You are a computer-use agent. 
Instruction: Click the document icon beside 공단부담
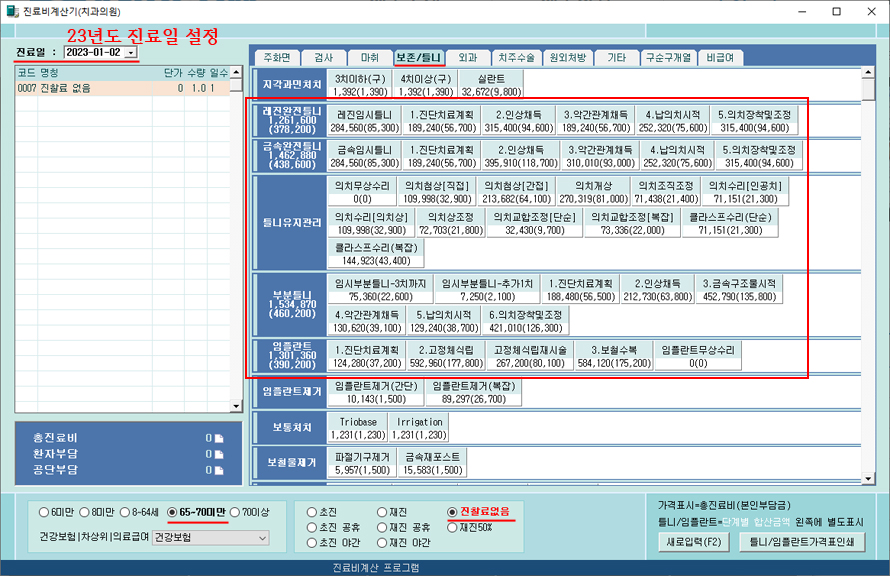pos(219,470)
